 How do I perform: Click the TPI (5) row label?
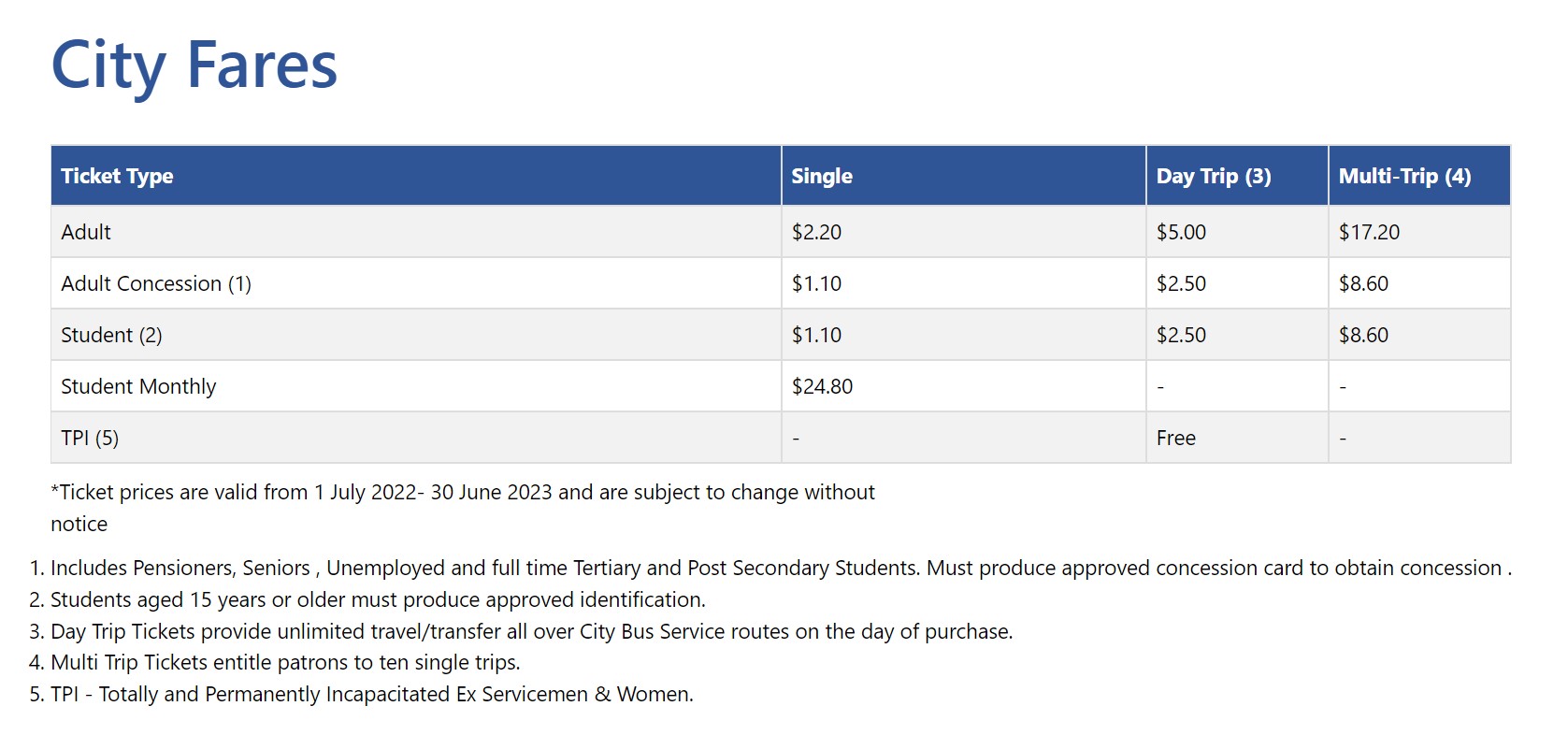tap(90, 438)
